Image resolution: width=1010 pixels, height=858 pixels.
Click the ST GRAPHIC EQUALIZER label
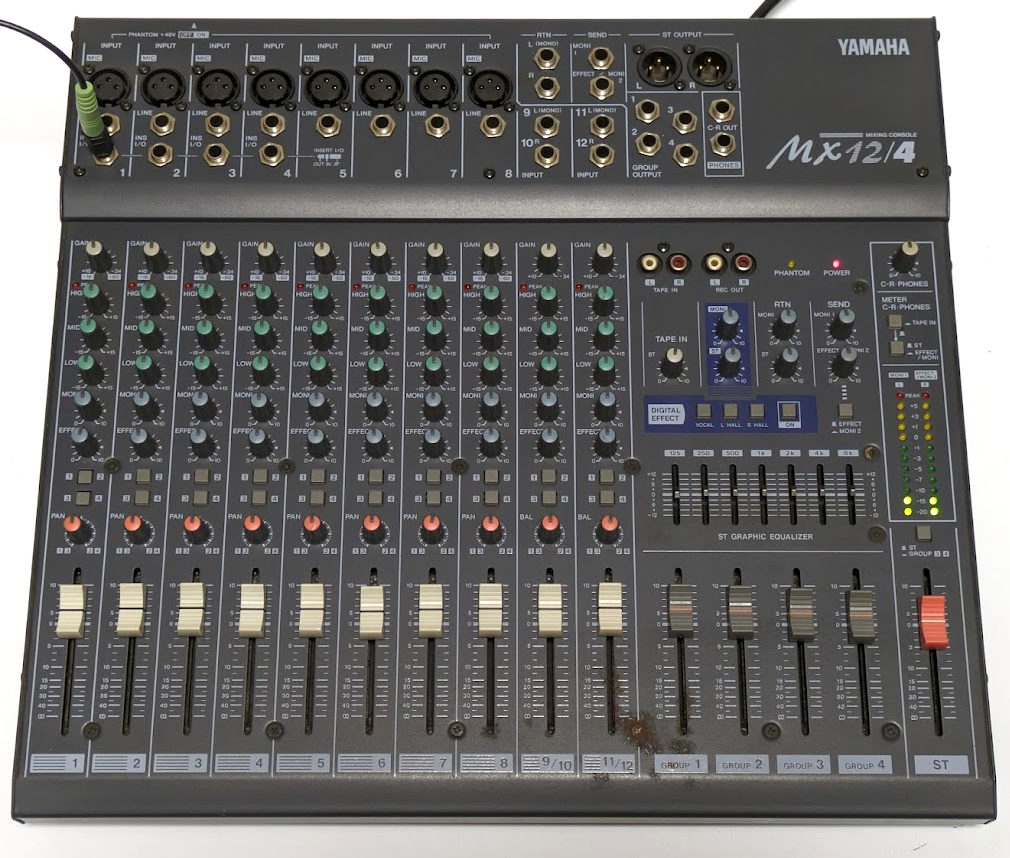pos(765,537)
